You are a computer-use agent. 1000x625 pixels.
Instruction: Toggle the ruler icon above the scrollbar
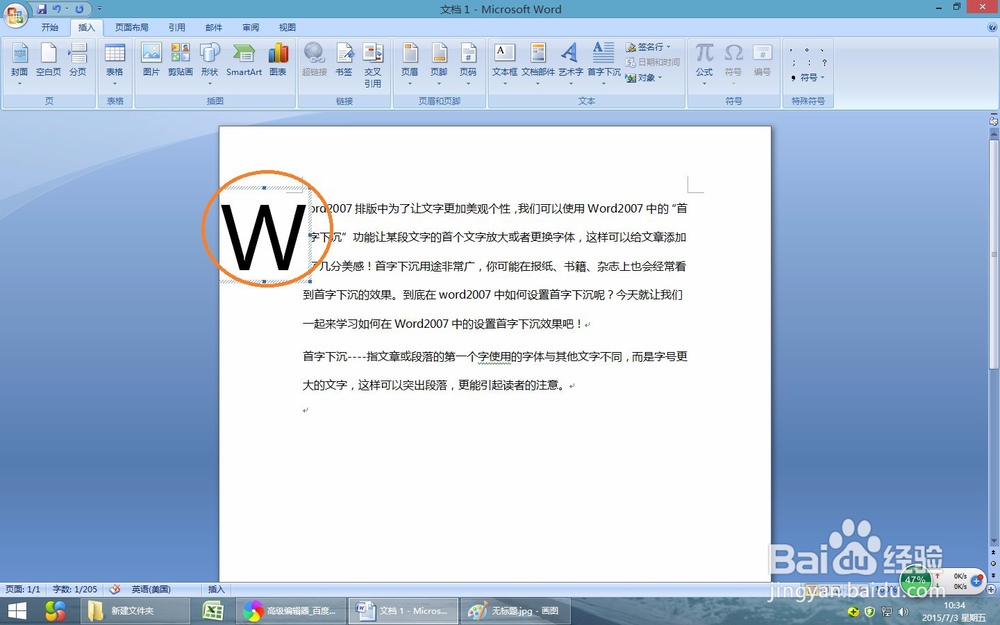click(994, 120)
